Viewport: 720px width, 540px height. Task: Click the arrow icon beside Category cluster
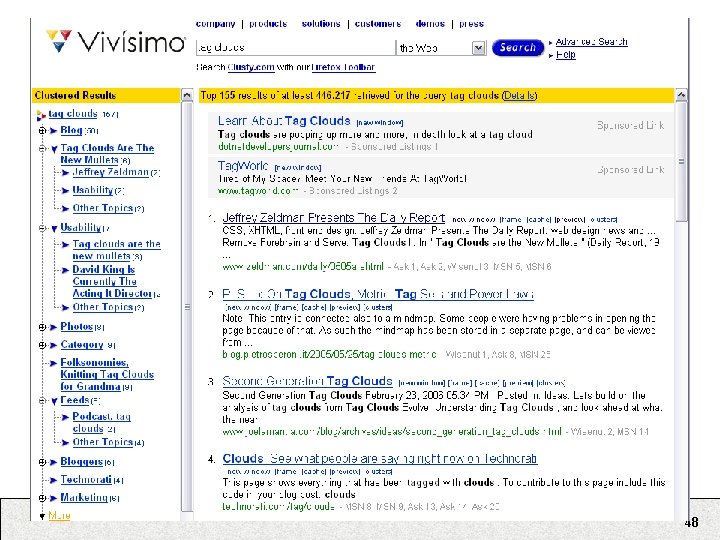[x=53, y=345]
